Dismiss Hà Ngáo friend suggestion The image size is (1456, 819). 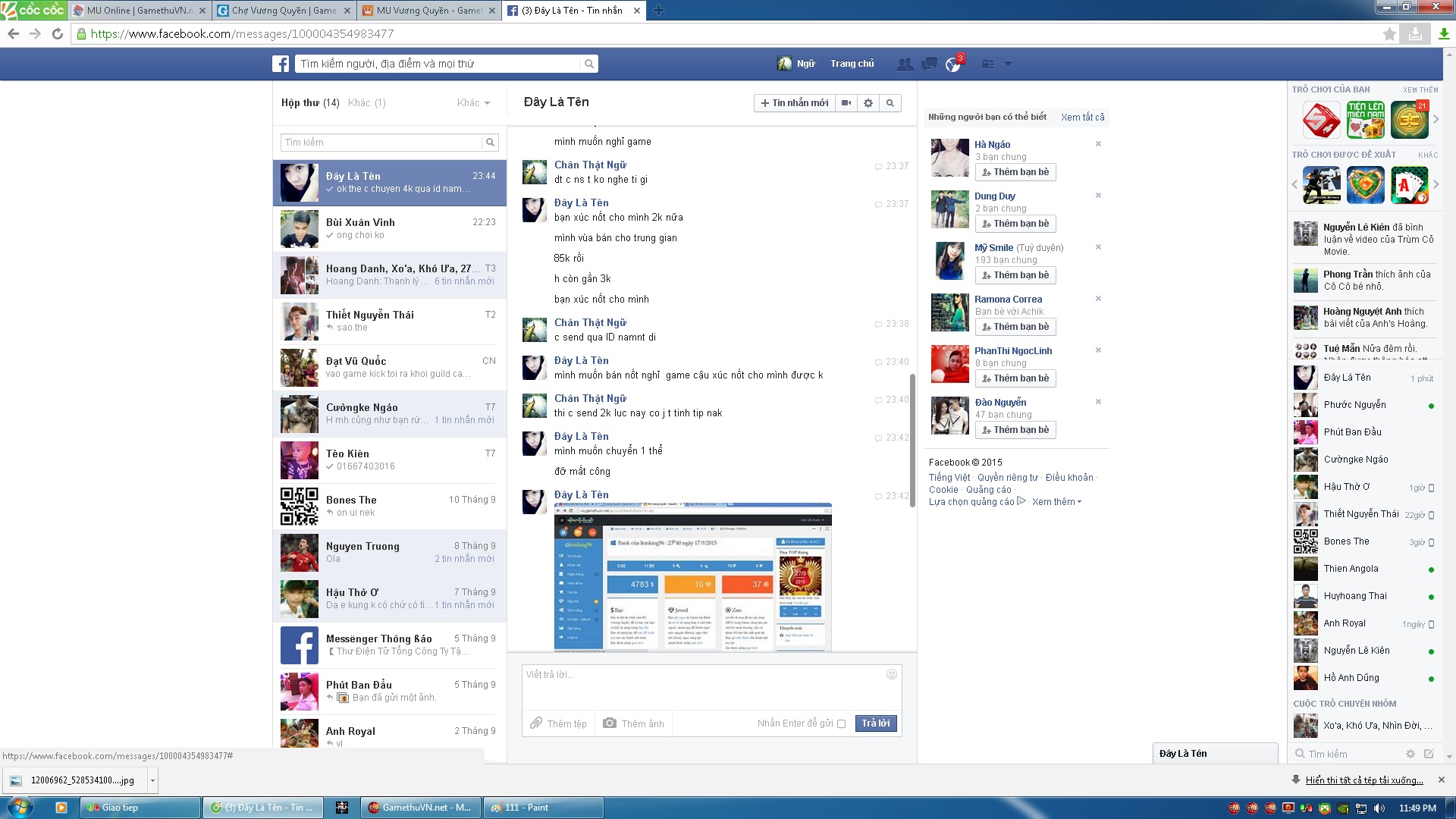point(1098,144)
